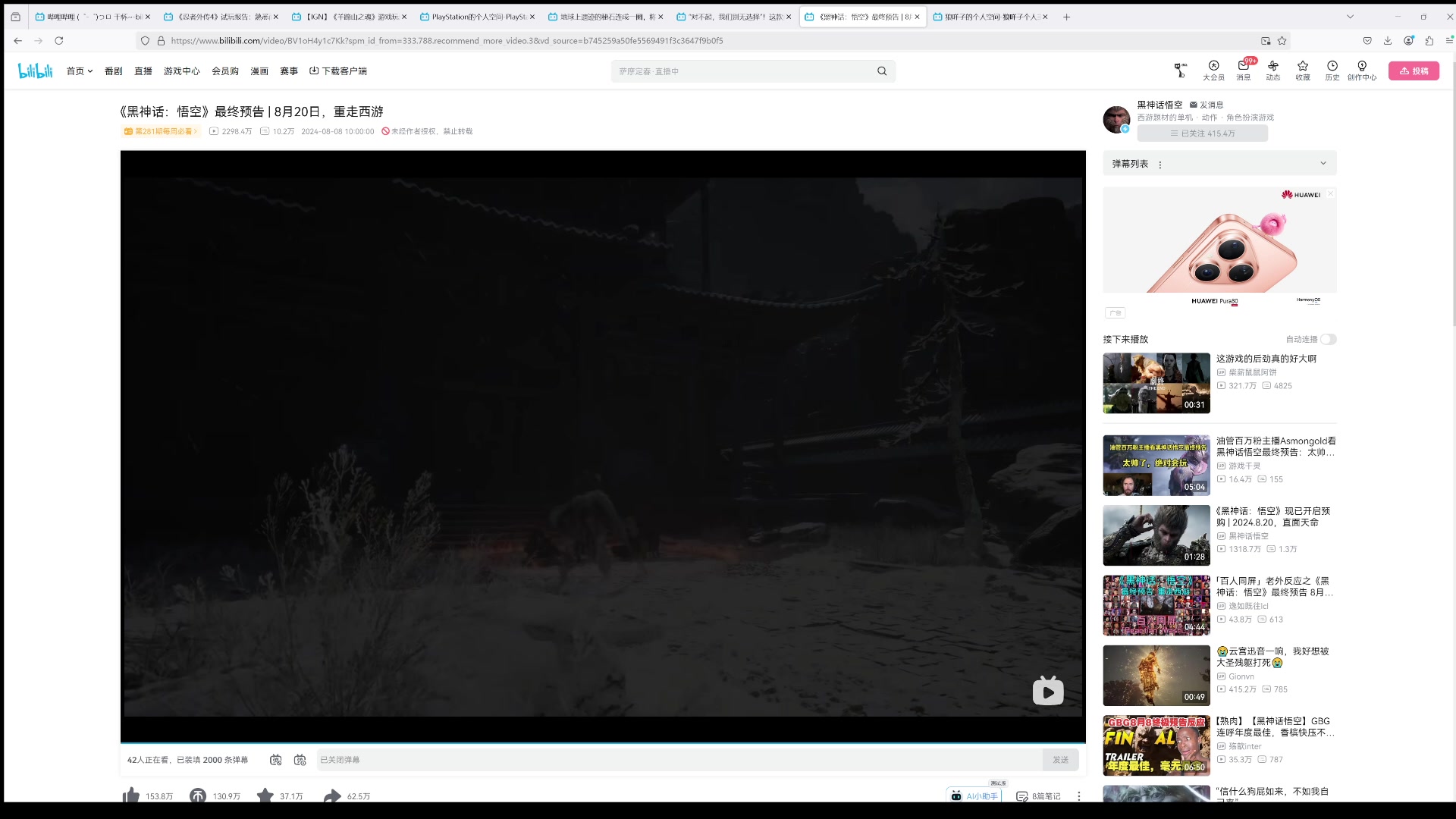
Task: Click the 黑神话悟空 uploader avatar
Action: click(x=1116, y=120)
